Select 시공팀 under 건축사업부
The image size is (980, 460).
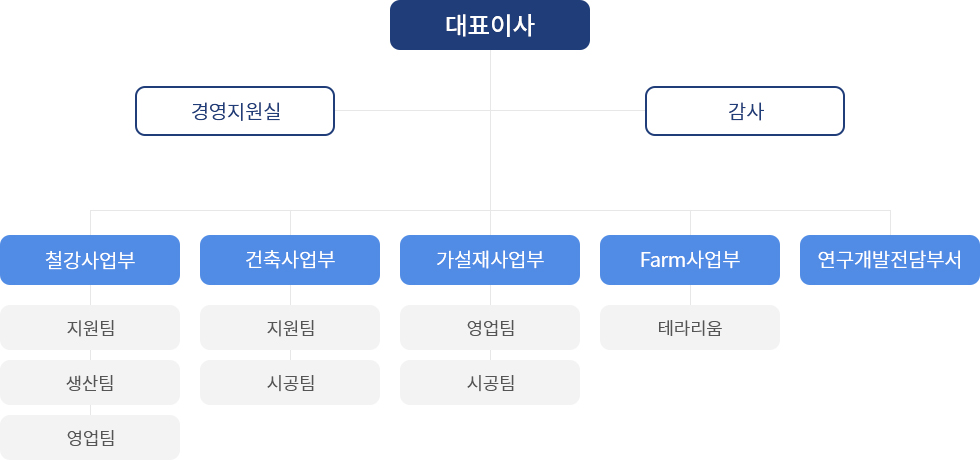pos(290,382)
